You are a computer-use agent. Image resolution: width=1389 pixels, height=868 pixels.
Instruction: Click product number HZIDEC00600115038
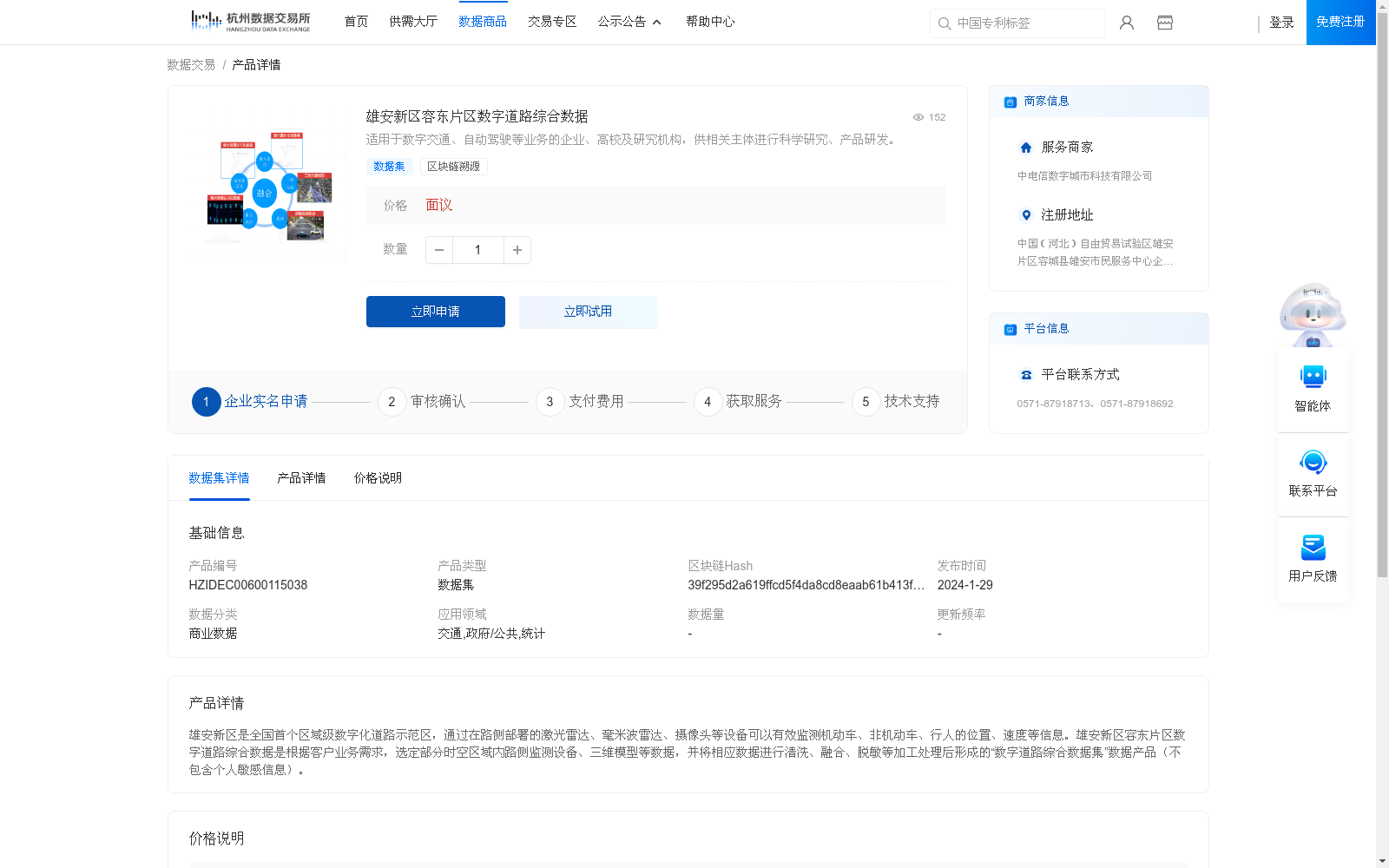[248, 585]
